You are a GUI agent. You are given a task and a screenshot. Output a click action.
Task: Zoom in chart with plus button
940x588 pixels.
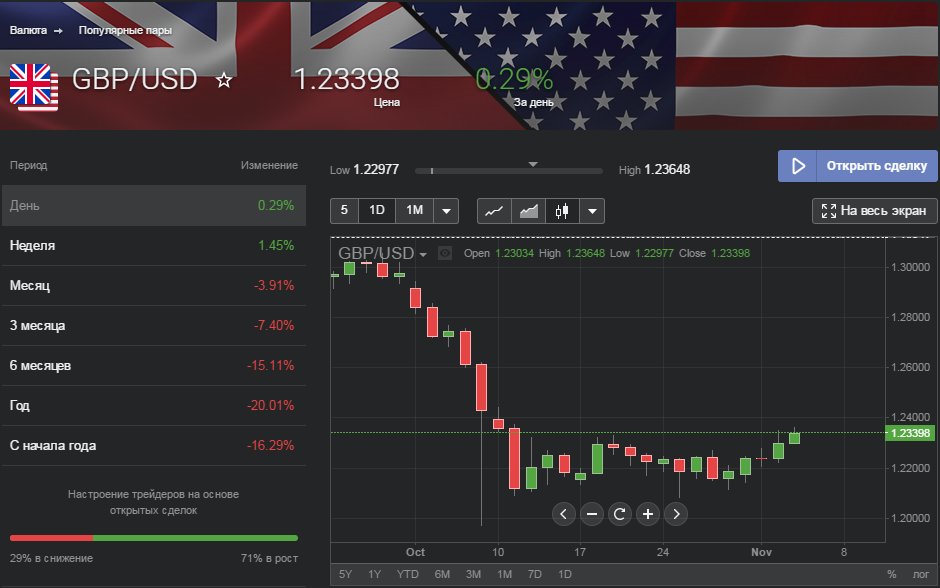[648, 514]
